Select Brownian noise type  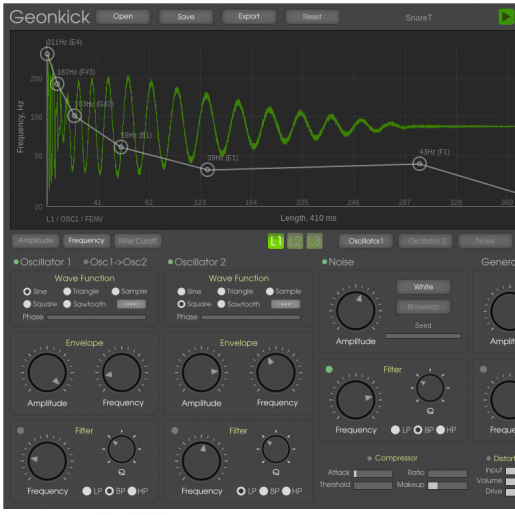[423, 307]
